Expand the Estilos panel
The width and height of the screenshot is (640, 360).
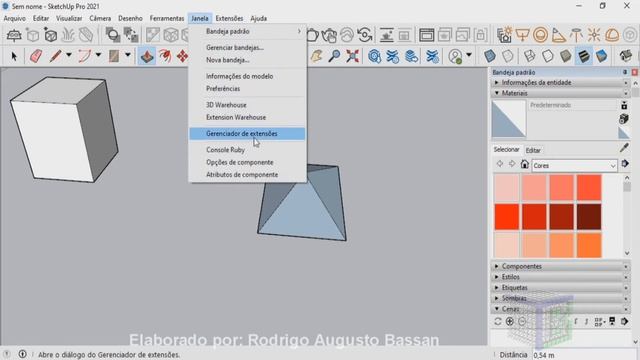560,277
